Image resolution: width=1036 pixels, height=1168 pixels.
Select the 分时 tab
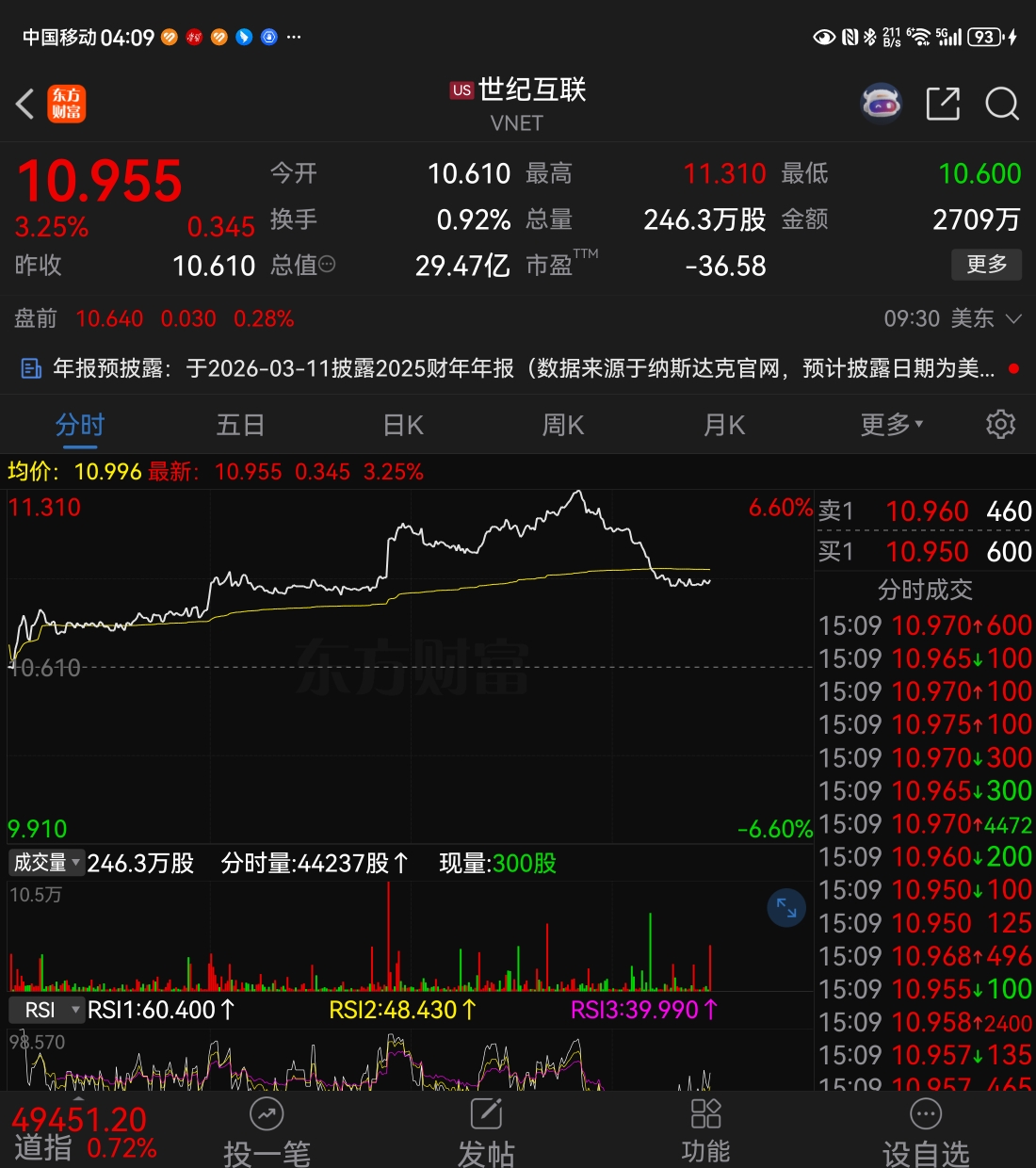pos(80,425)
